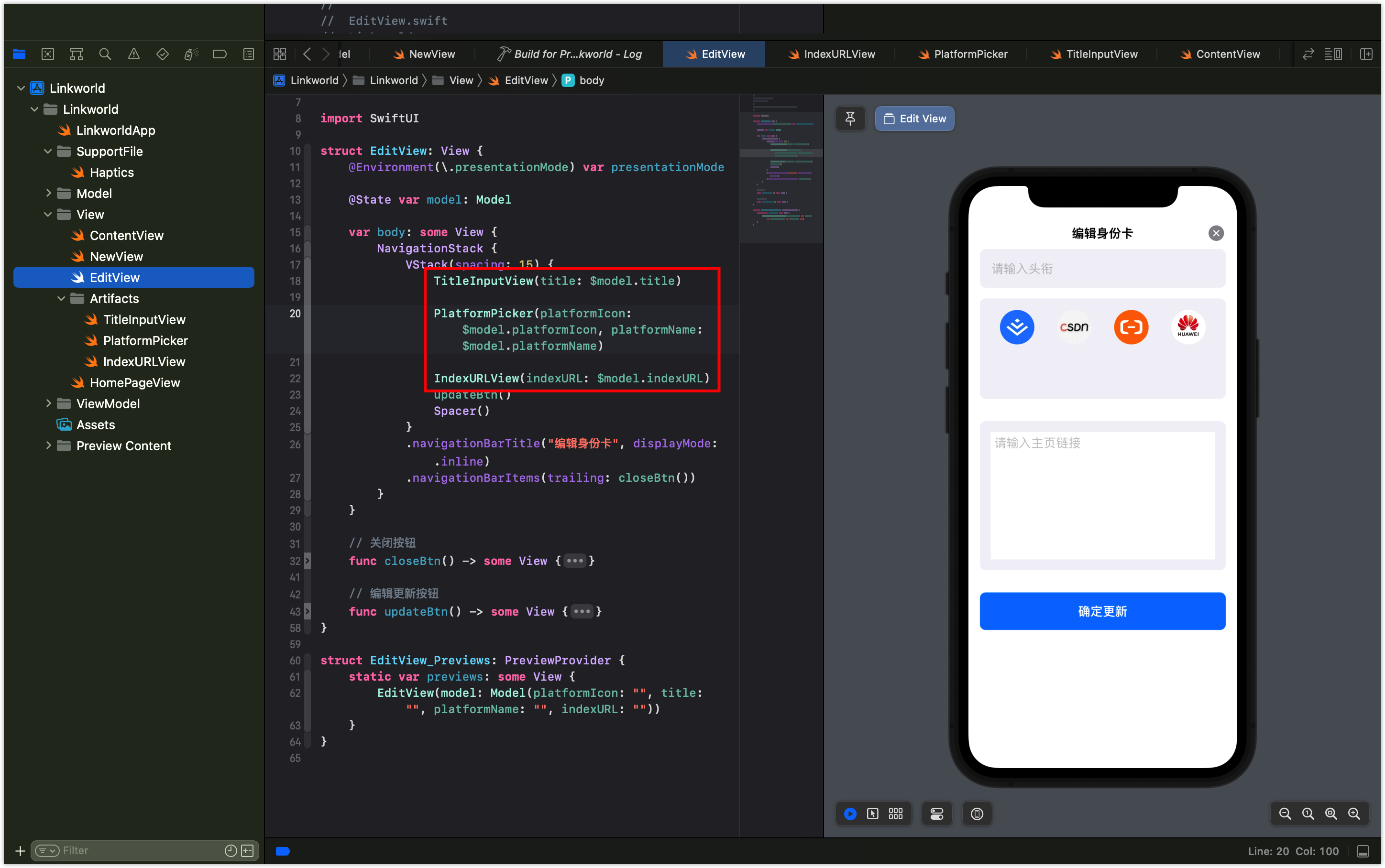Collapse the Linkworld group folder

(34, 109)
